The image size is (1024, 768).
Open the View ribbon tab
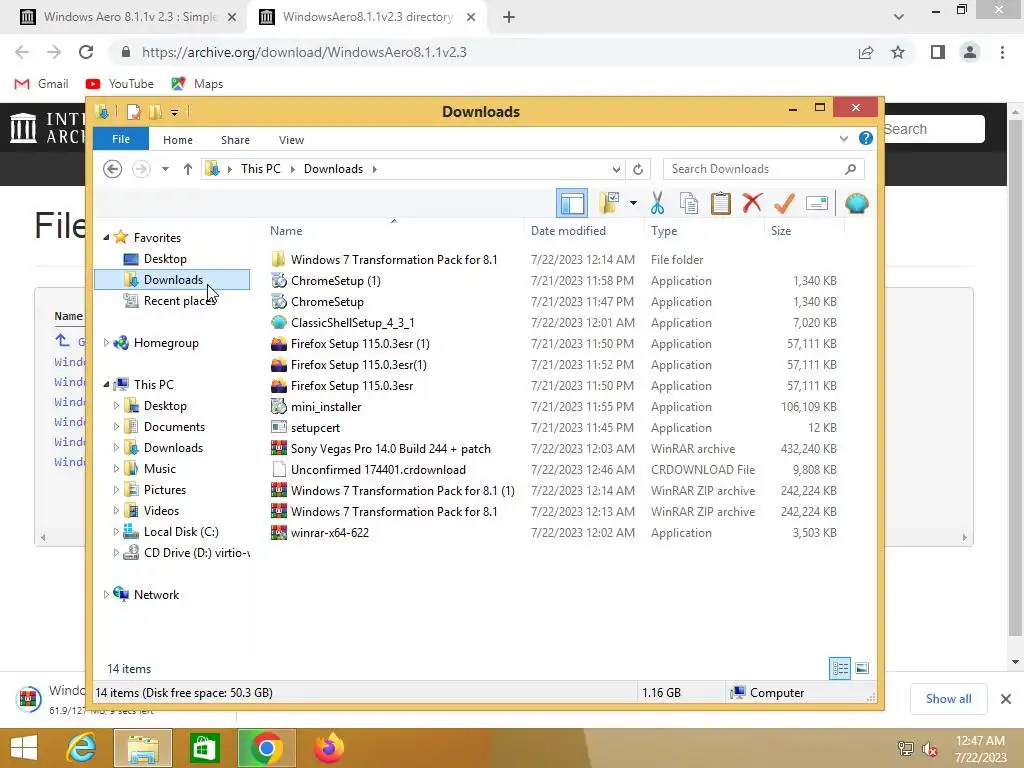(291, 140)
